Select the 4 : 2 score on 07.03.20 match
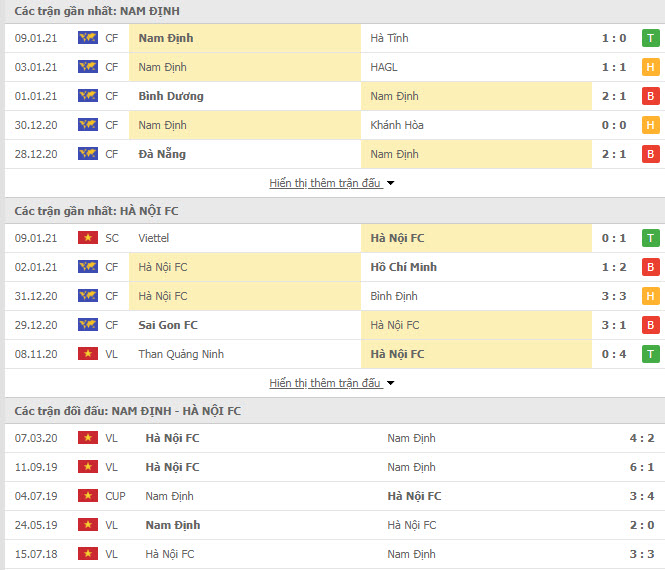Image resolution: width=665 pixels, height=570 pixels. pyautogui.click(x=642, y=438)
